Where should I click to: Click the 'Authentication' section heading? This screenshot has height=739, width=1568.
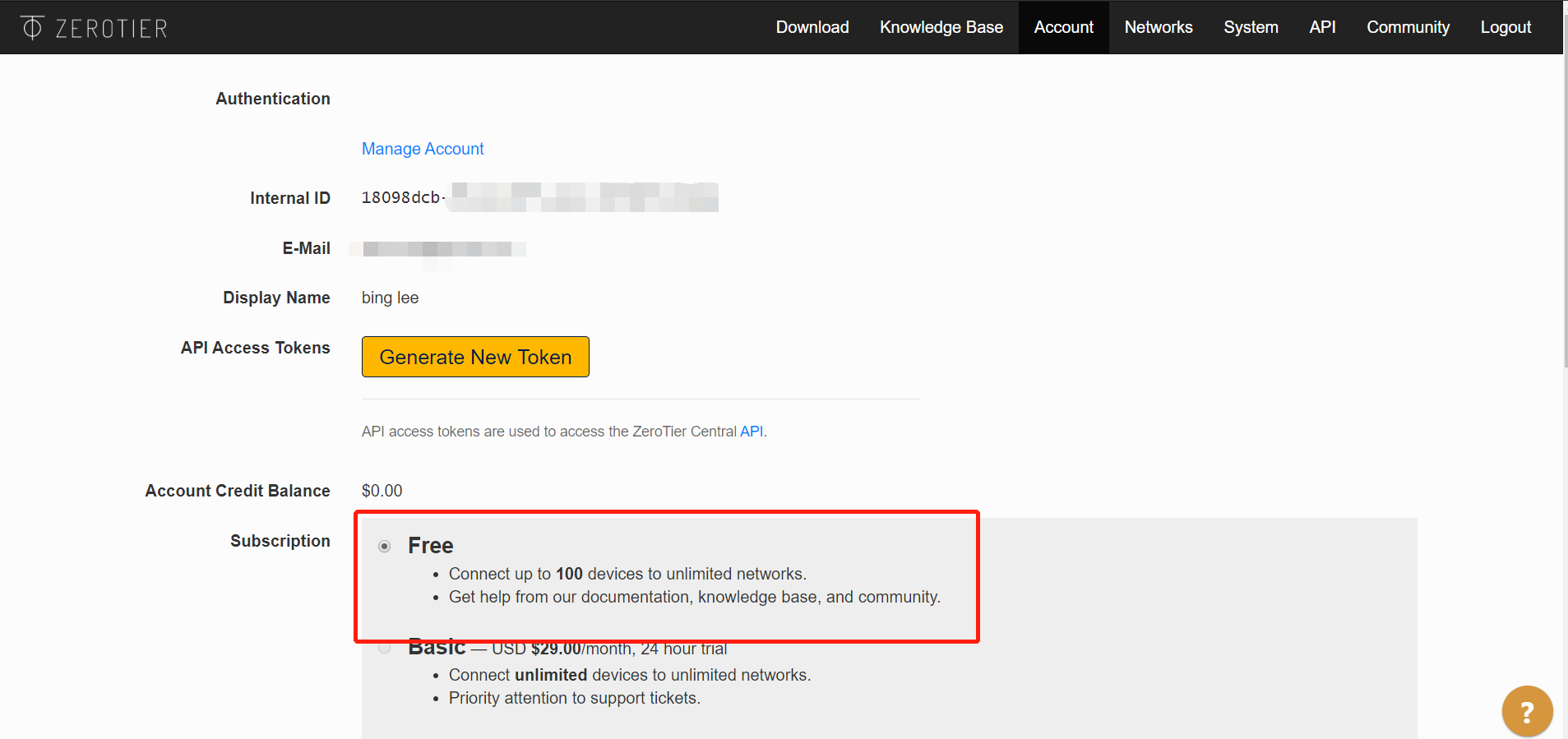click(273, 99)
